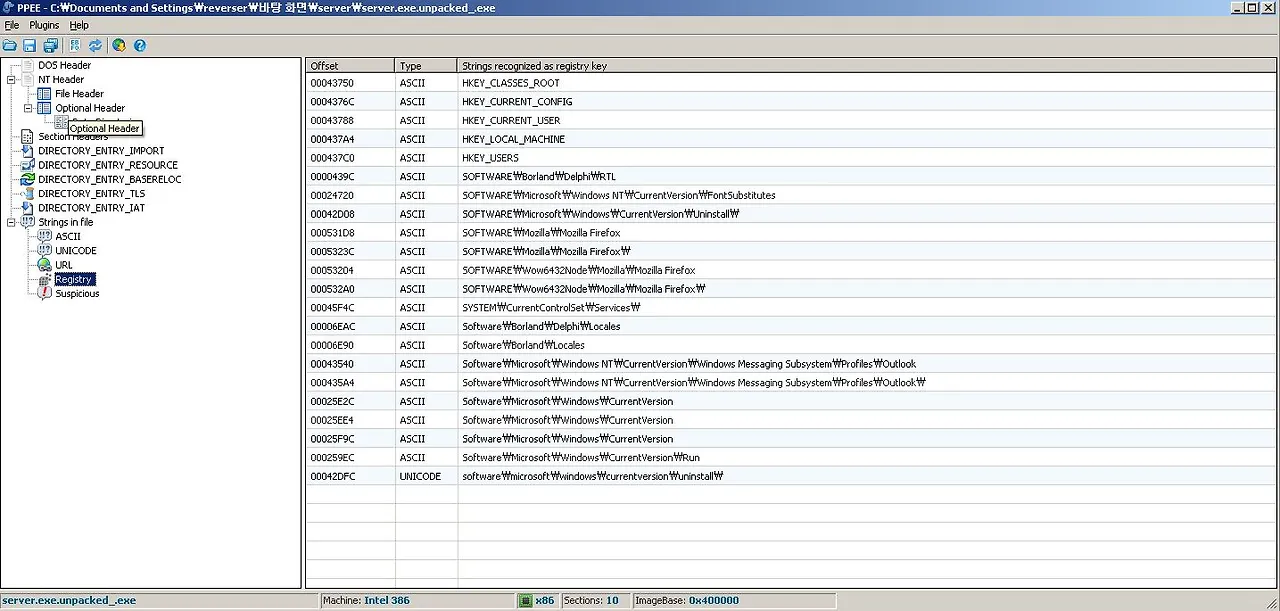Click the import icon of DIRECTORY_ENTRY_IMPORT

click(x=28, y=151)
